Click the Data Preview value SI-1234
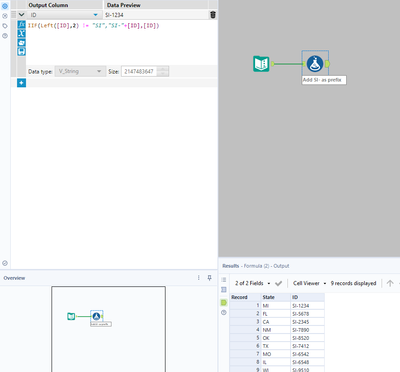This screenshot has height=372, width=400. pos(114,15)
